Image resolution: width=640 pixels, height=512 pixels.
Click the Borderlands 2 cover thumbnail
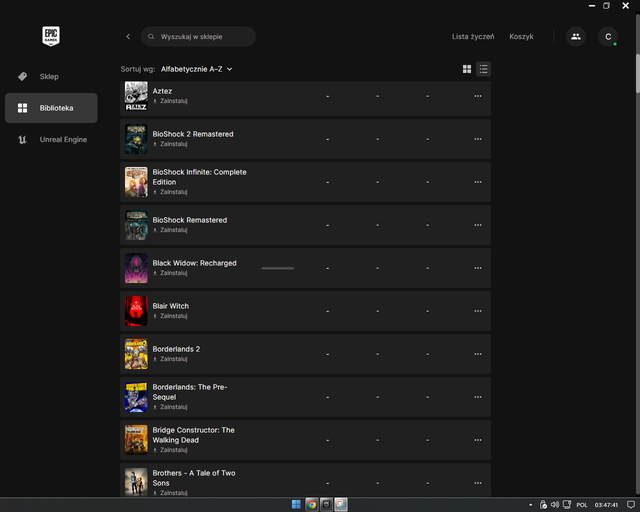coord(136,354)
